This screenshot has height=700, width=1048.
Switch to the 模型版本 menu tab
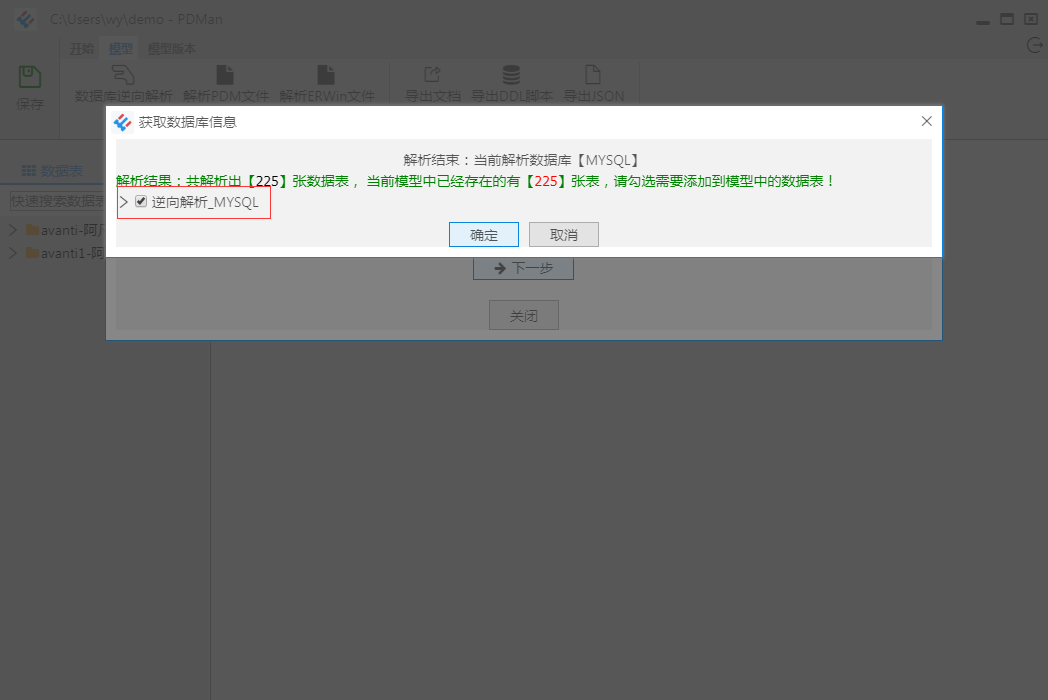(171, 49)
